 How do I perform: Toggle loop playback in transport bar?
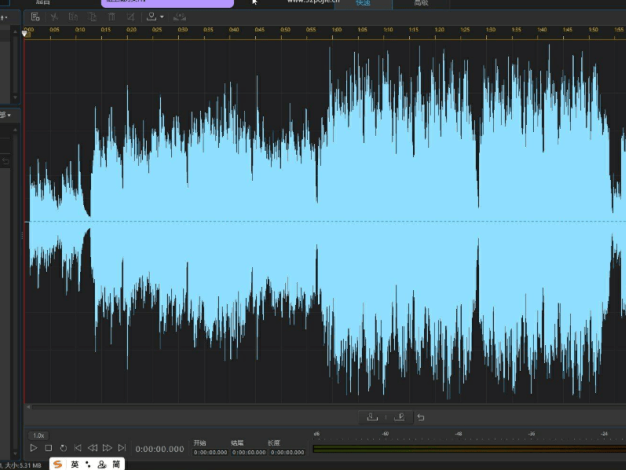(63, 448)
